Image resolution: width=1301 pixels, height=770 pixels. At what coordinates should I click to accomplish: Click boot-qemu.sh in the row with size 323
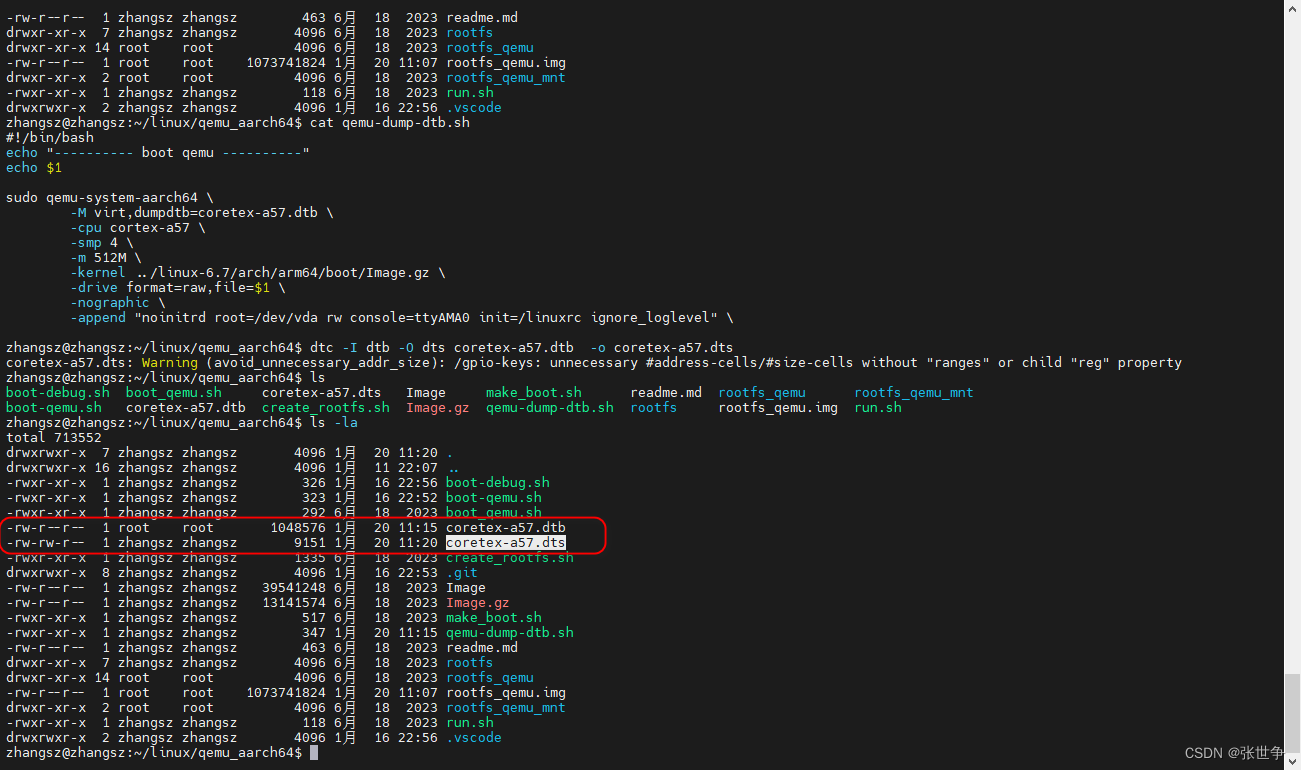(x=494, y=497)
